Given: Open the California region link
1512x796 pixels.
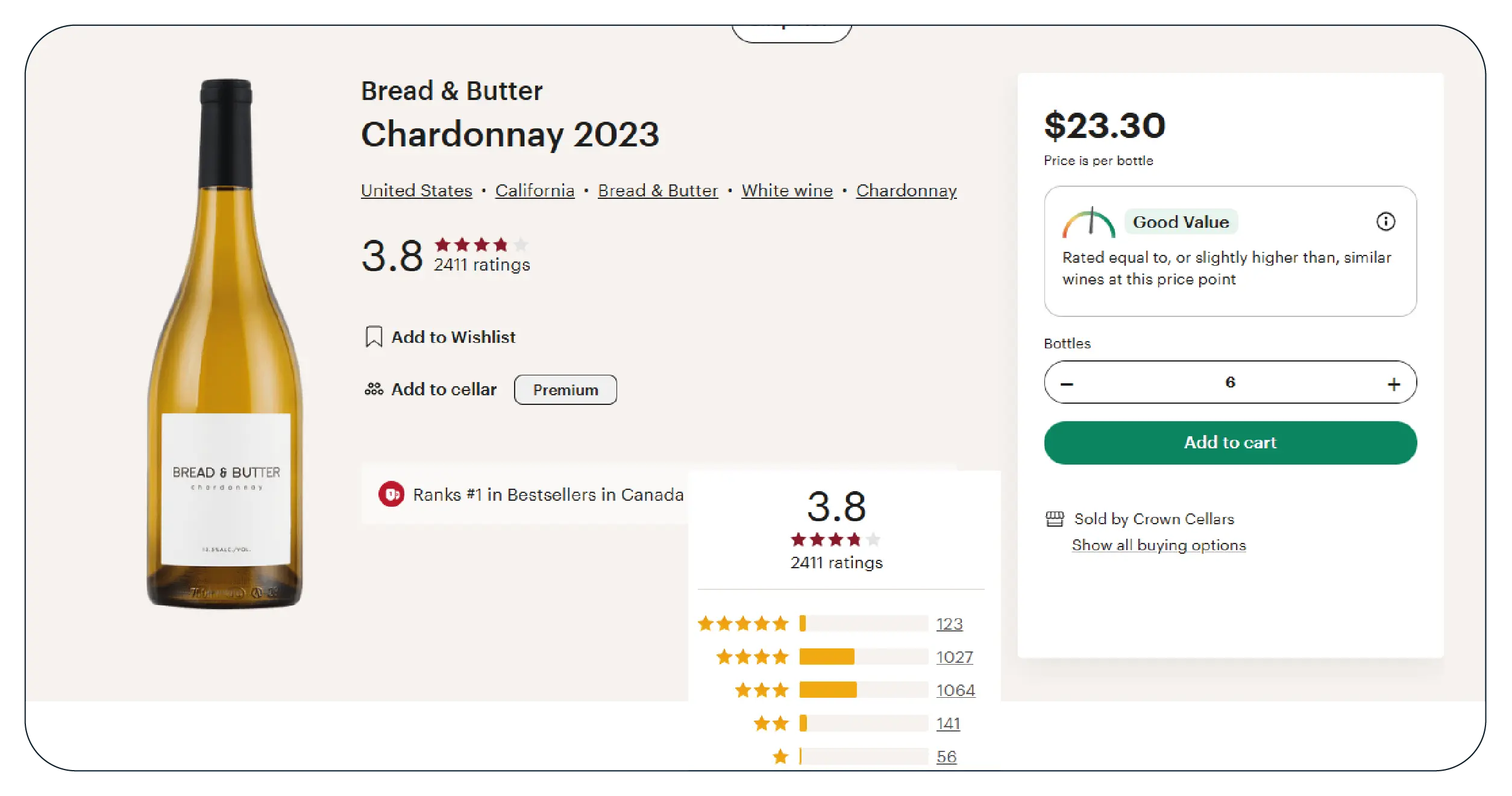Looking at the screenshot, I should click(534, 190).
